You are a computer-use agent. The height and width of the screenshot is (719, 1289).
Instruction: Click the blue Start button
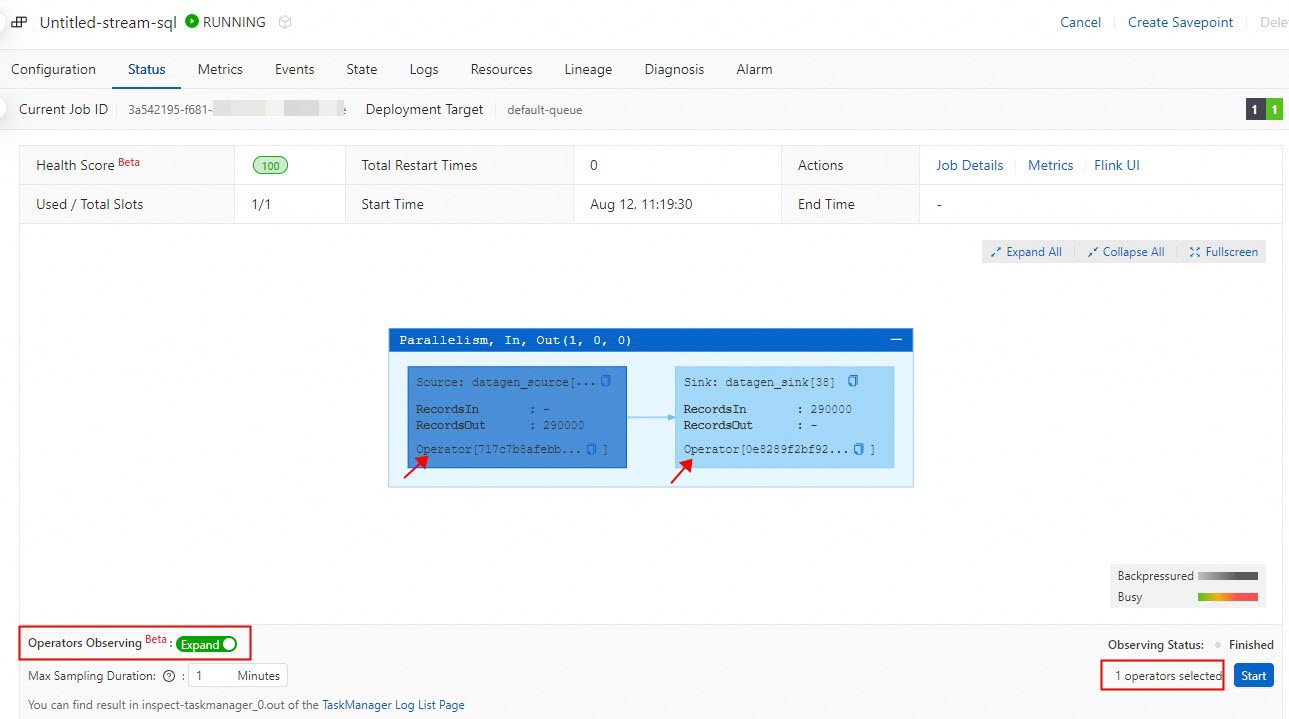[1253, 676]
